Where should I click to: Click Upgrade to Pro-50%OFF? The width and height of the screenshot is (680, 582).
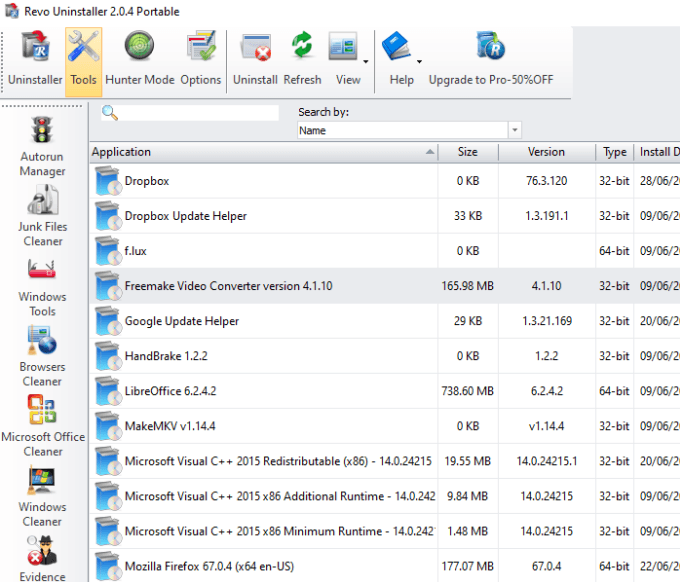[x=490, y=59]
